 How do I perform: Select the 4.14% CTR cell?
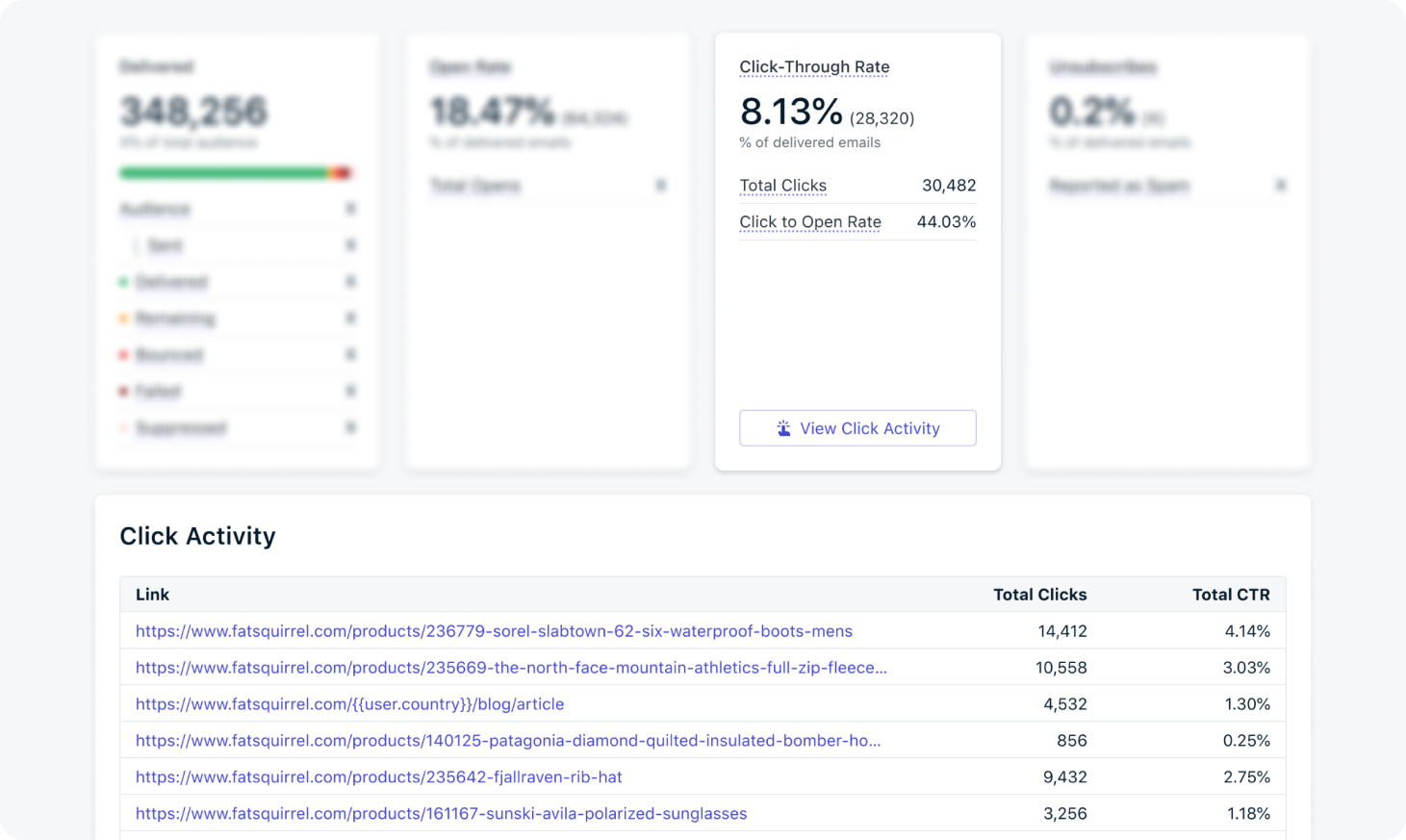pyautogui.click(x=1247, y=631)
